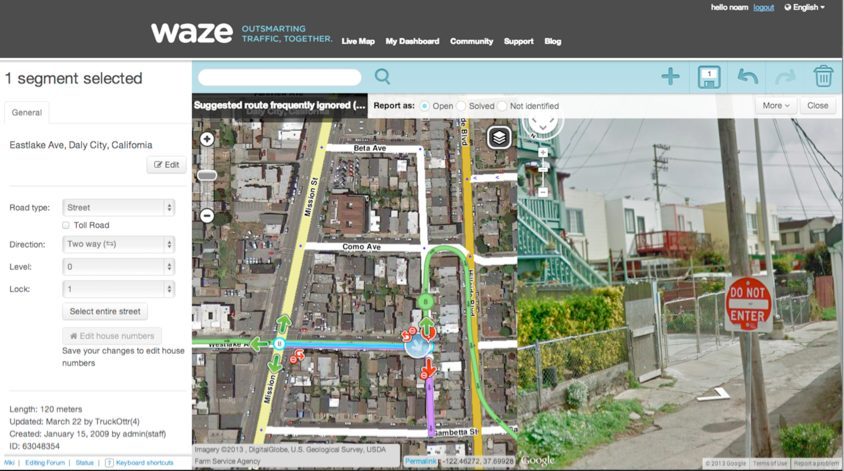Screen dimensions: 844x471
Task: Open the map layers icon
Action: pyautogui.click(x=499, y=138)
